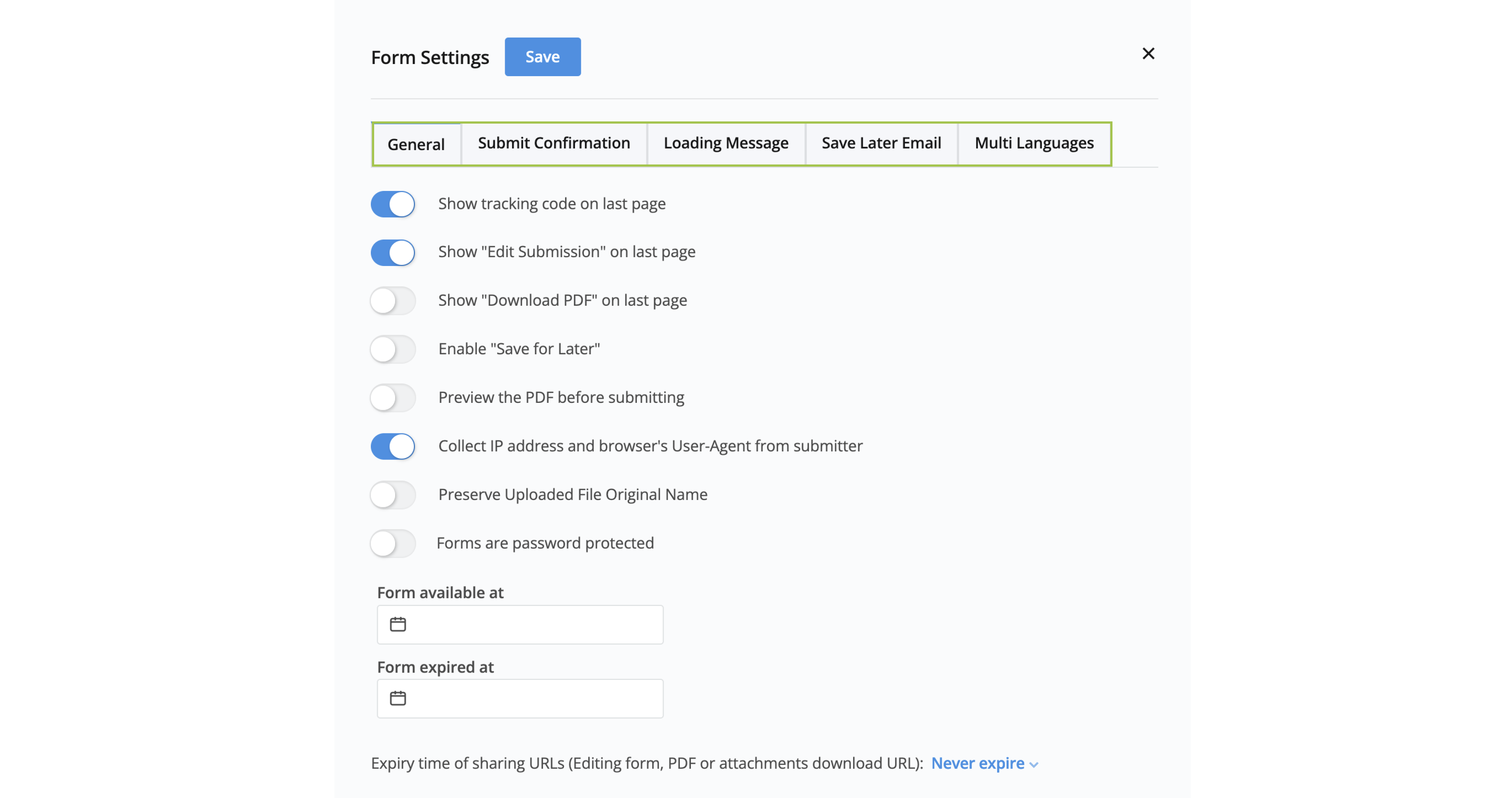
Task: Click calendar icon in Form available at
Action: (398, 624)
